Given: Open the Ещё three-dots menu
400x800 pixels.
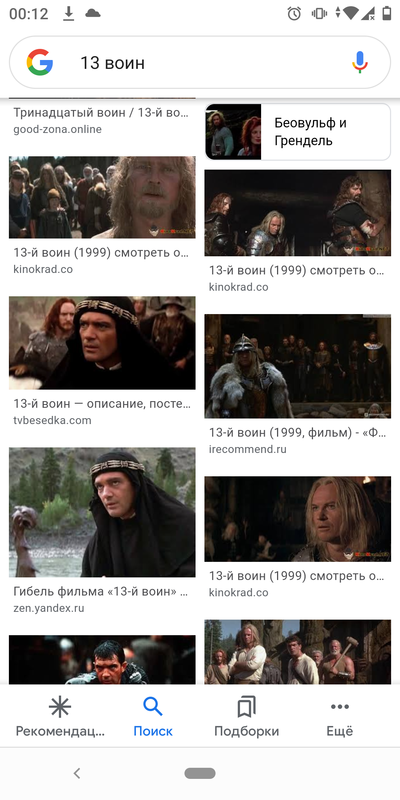Looking at the screenshot, I should [339, 718].
